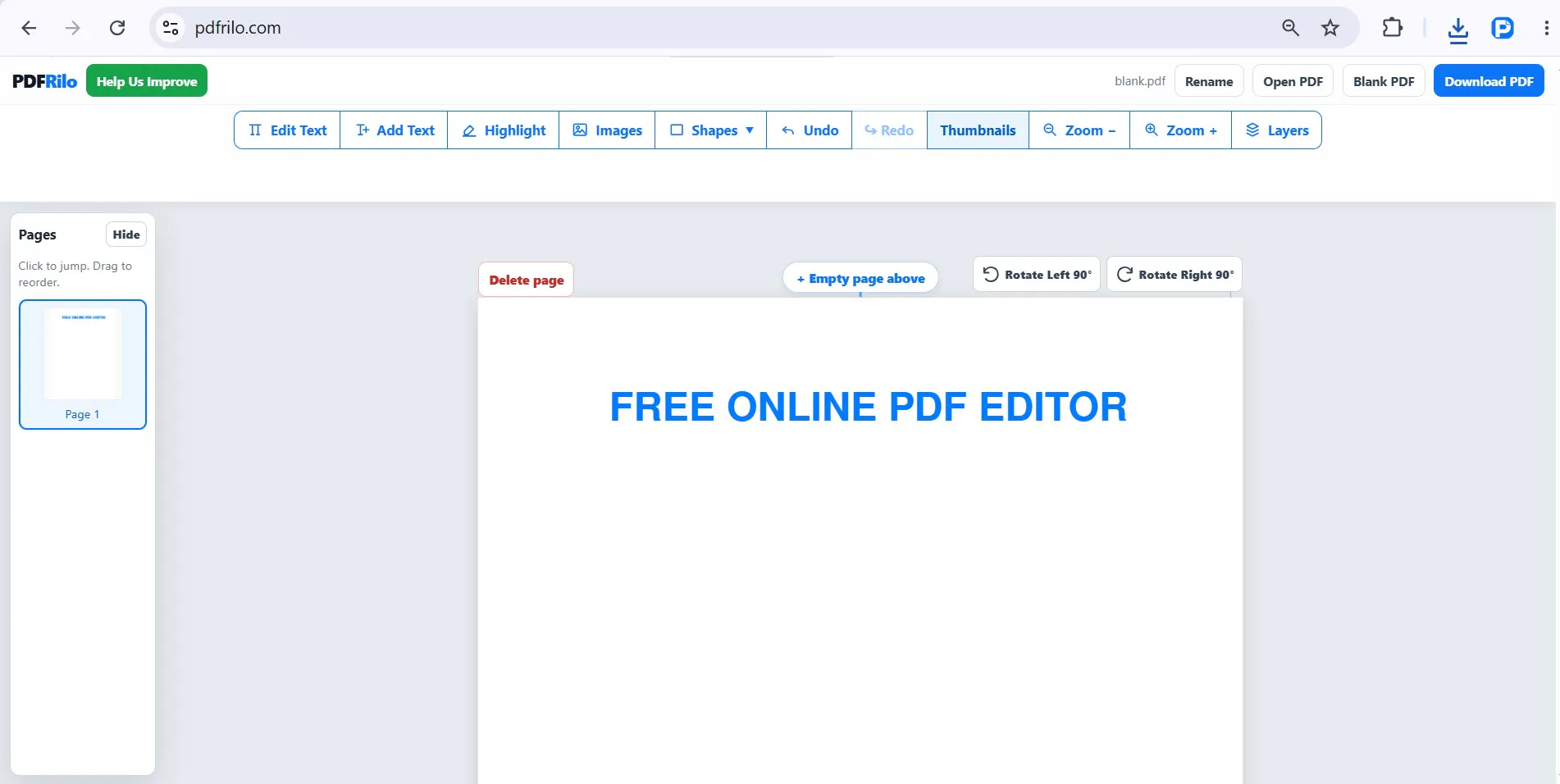Click the magnifier zoom icon in address bar
Screen dimensions: 1560x784
1290,28
